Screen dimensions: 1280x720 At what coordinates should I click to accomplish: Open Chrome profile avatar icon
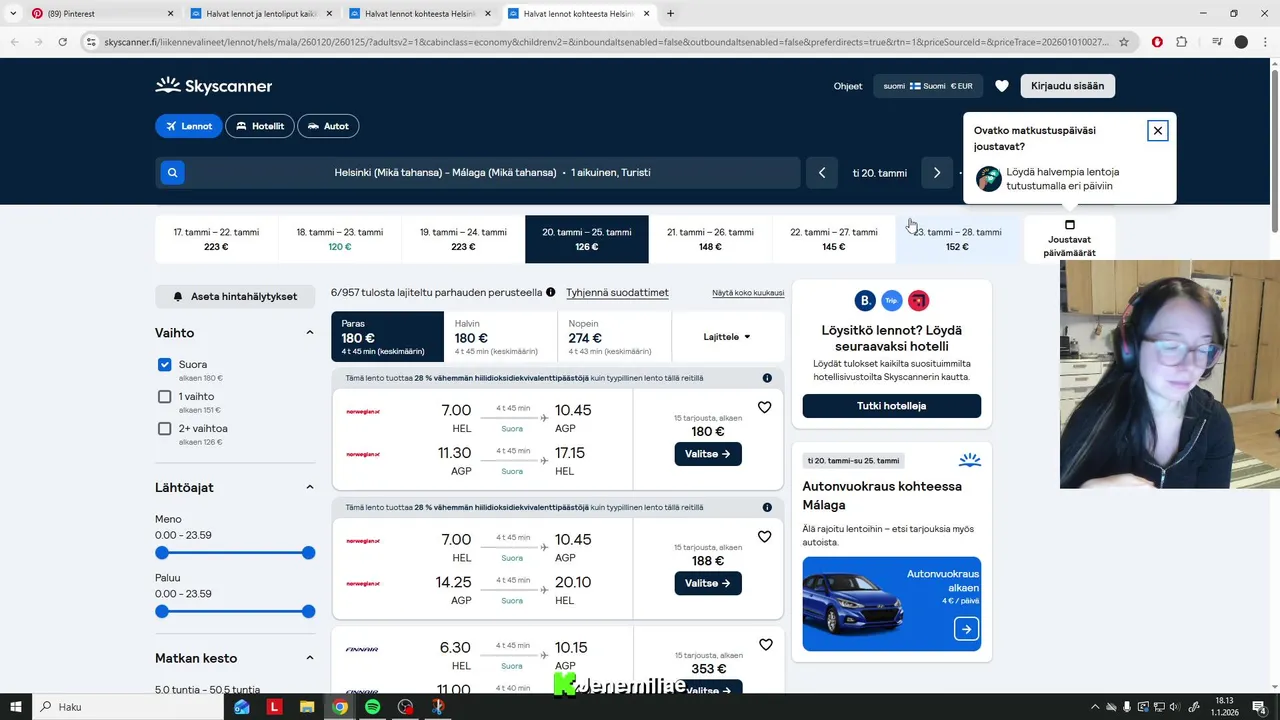pos(1241,42)
